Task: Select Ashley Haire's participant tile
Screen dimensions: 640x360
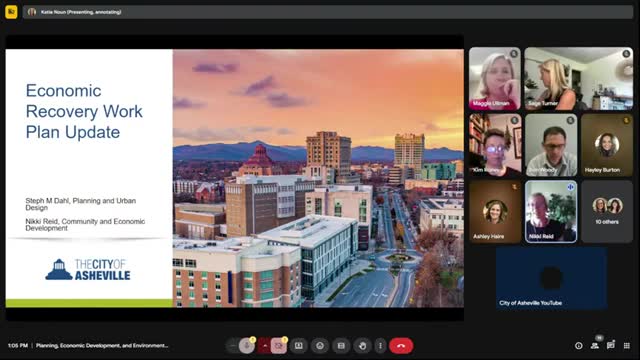Action: [x=495, y=211]
